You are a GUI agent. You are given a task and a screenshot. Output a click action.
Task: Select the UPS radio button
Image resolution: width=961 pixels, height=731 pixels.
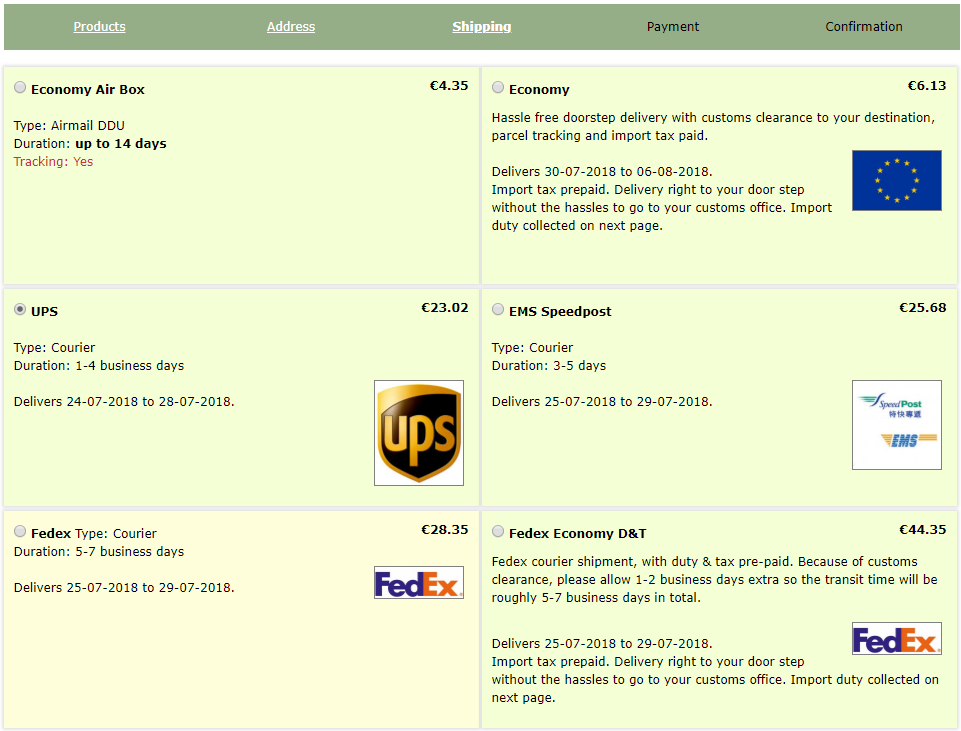pos(20,309)
